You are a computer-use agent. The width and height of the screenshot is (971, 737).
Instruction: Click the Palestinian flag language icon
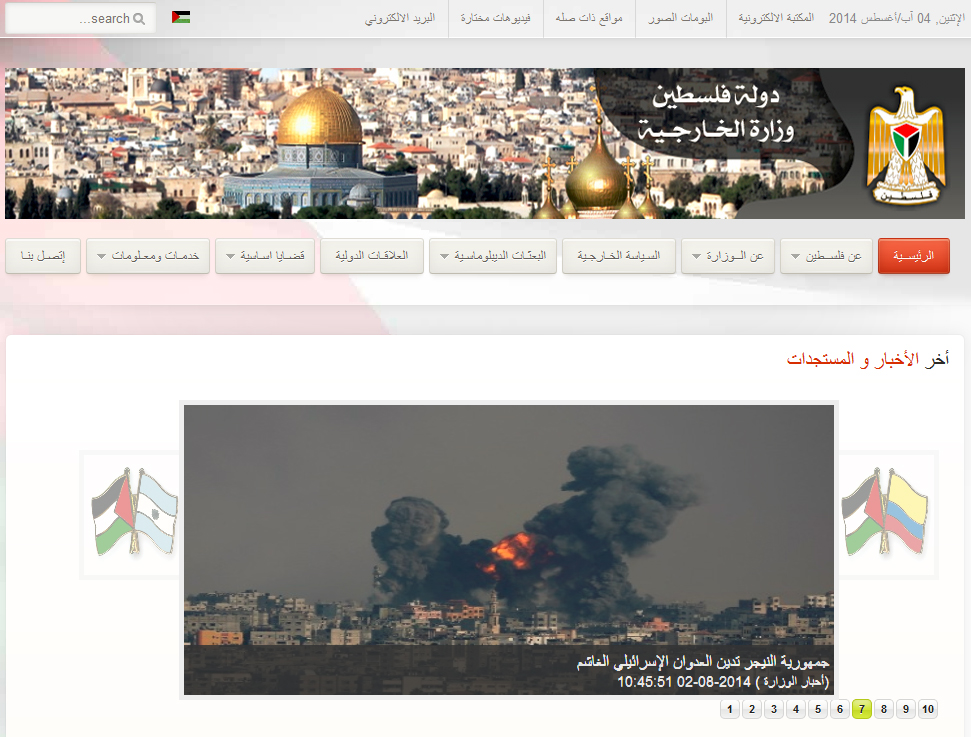pyautogui.click(x=181, y=17)
